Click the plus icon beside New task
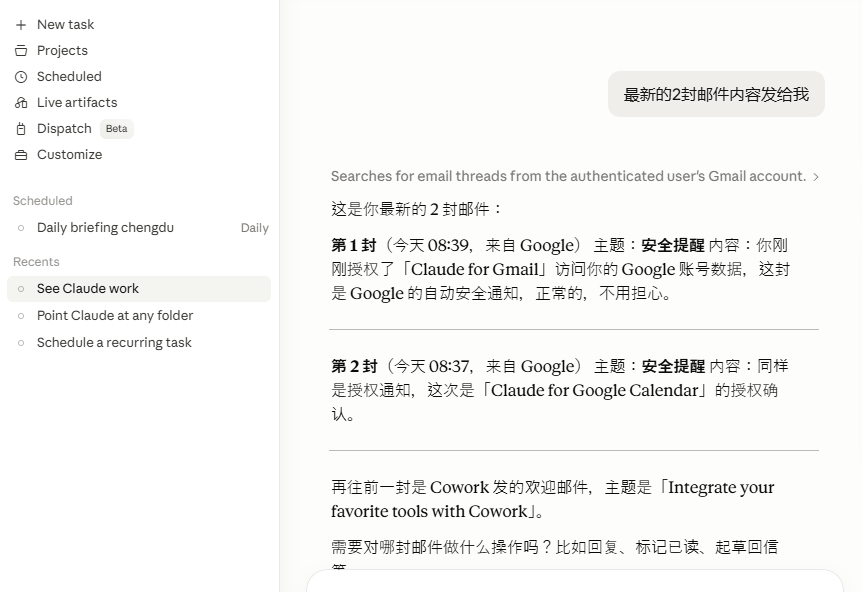 tap(21, 25)
